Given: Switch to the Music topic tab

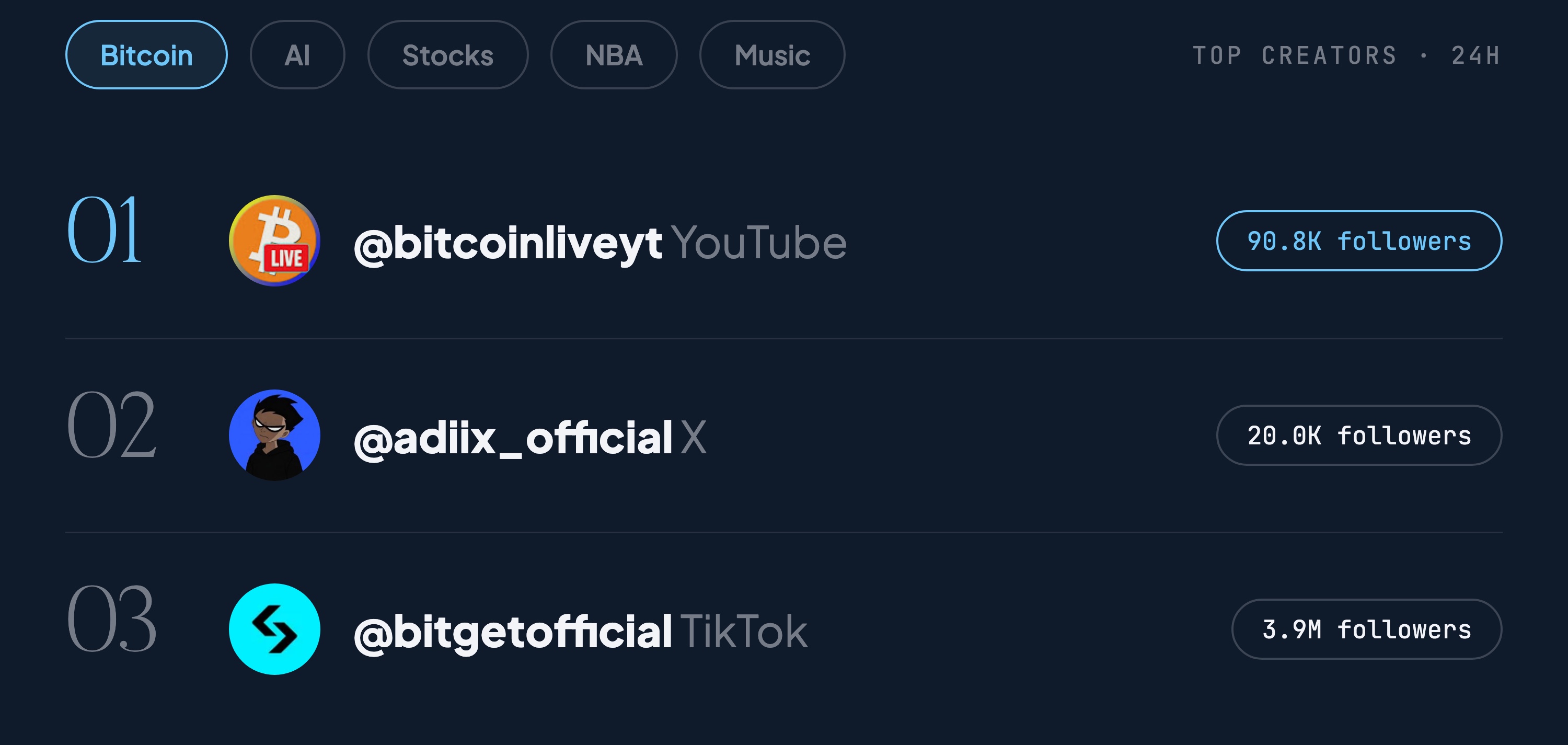Looking at the screenshot, I should pos(772,55).
